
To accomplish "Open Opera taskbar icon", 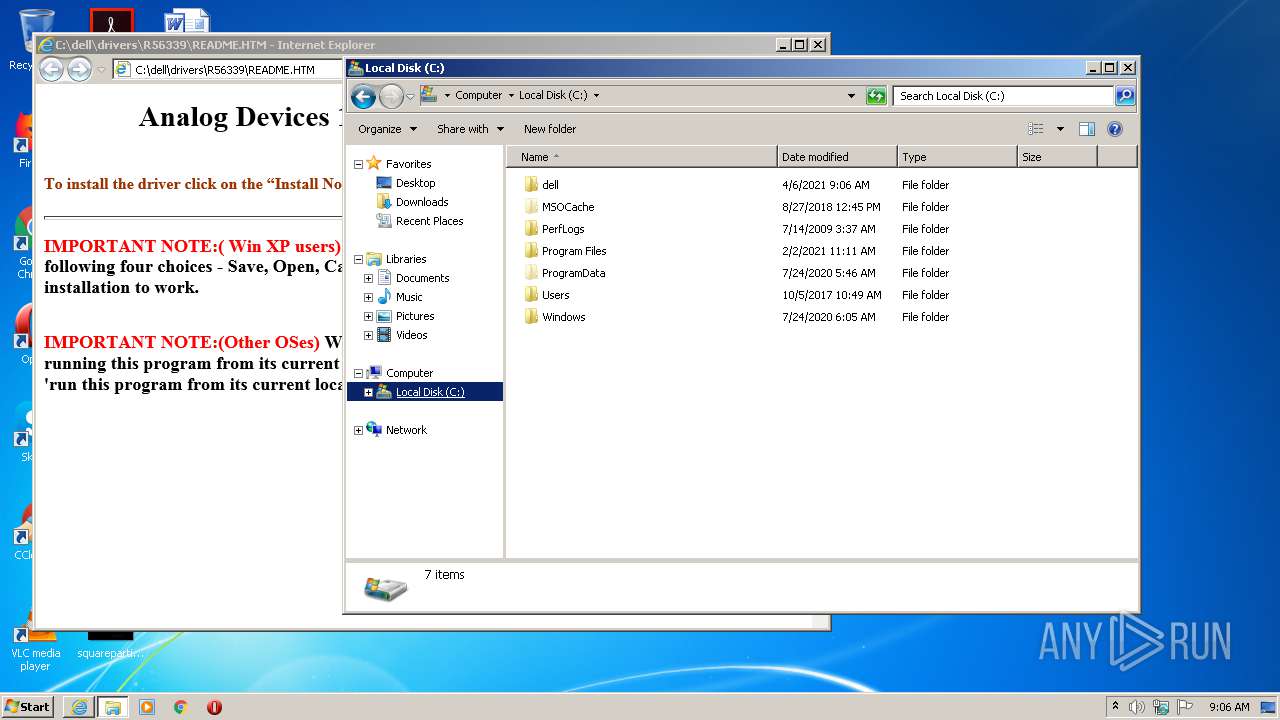I will 214,707.
